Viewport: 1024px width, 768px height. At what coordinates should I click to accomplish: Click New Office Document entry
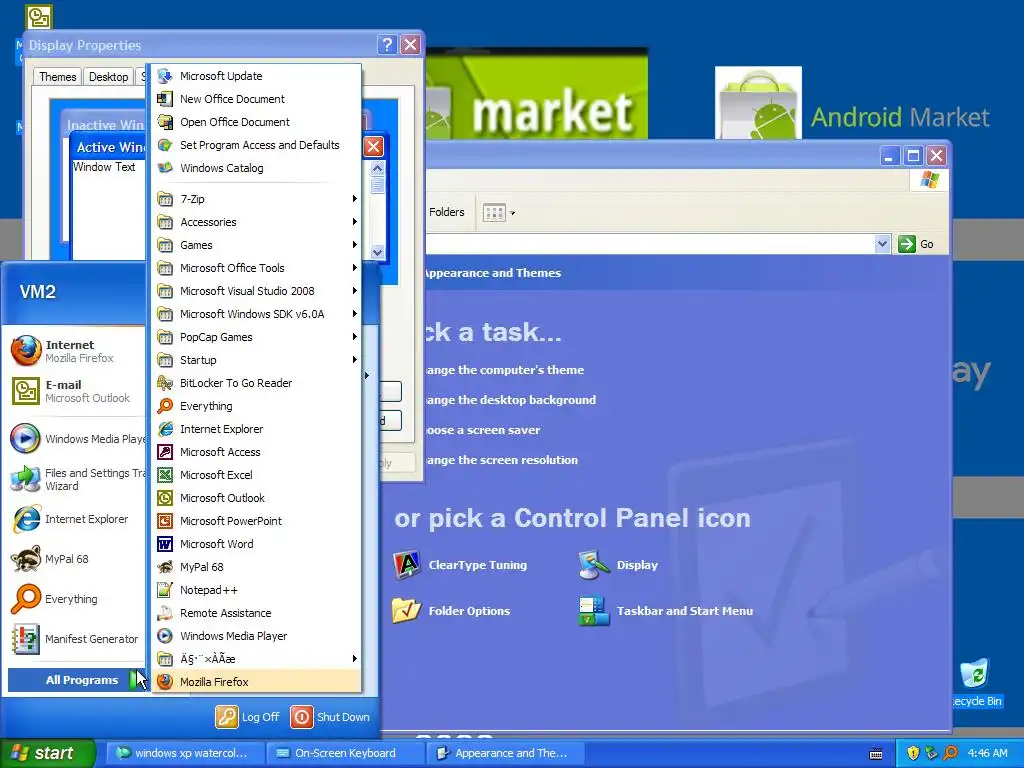click(x=257, y=99)
